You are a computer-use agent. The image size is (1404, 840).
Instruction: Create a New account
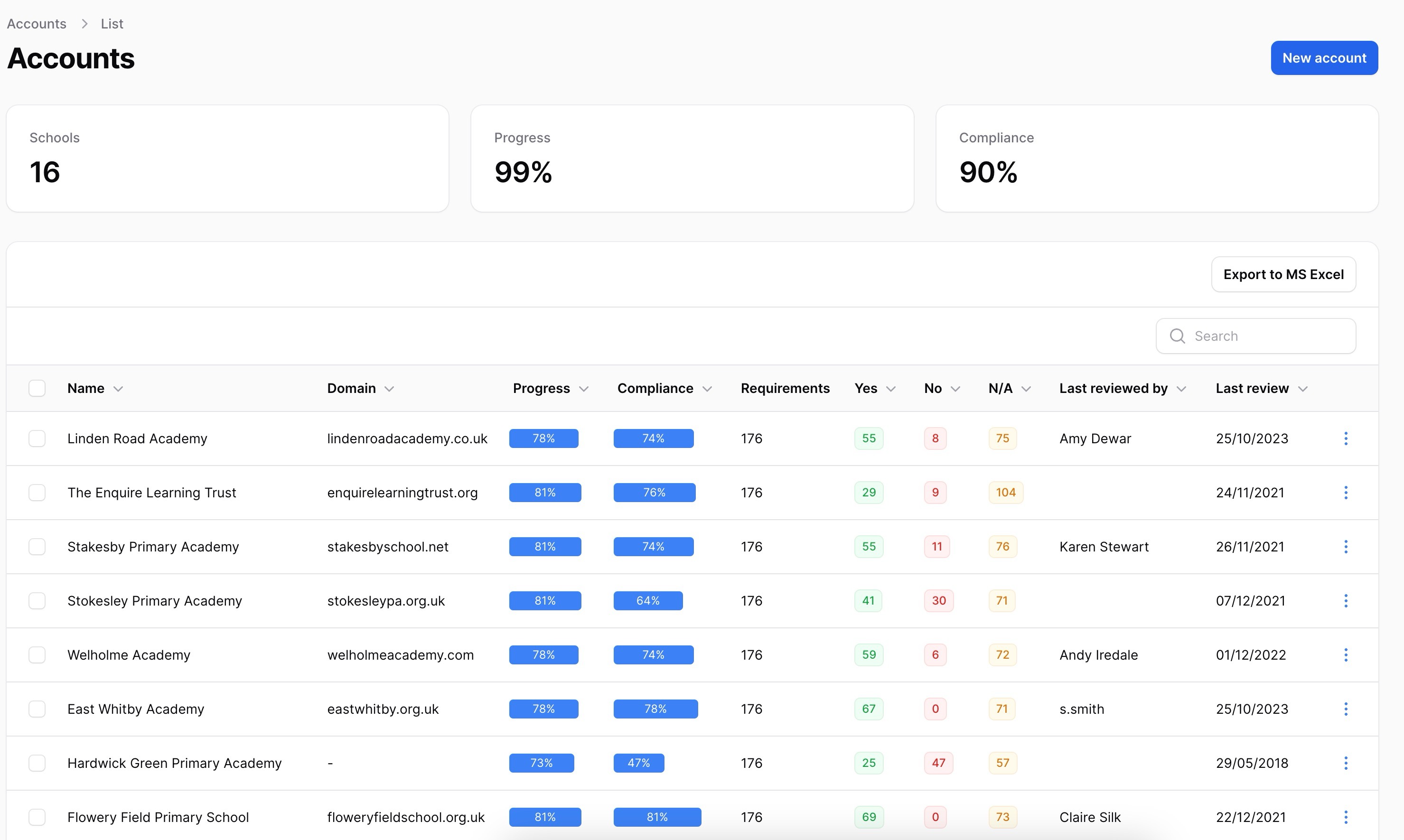pyautogui.click(x=1324, y=58)
